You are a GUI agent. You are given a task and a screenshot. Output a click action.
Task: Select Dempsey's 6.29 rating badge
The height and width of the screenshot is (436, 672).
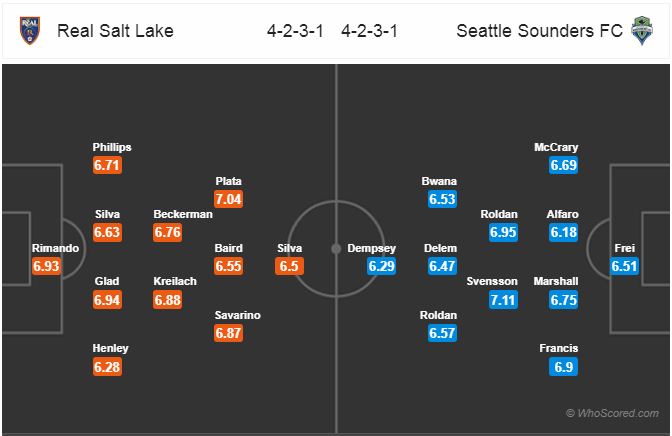point(381,266)
